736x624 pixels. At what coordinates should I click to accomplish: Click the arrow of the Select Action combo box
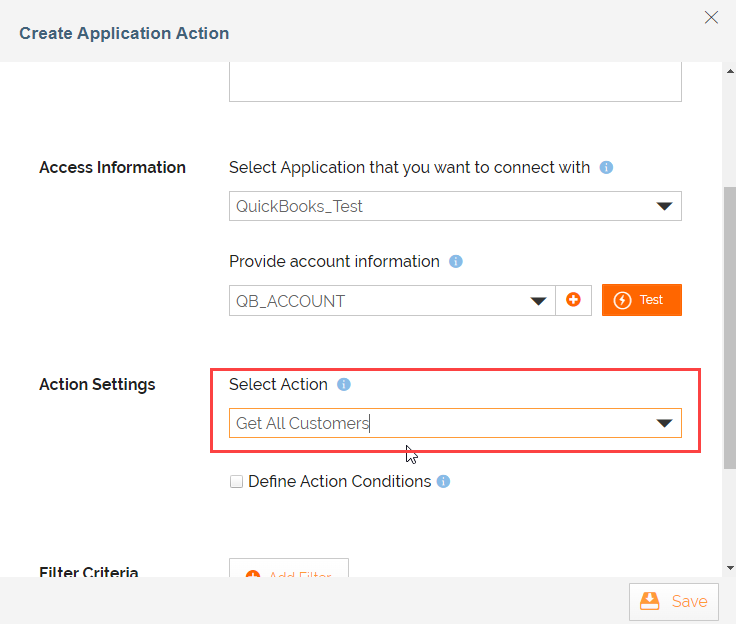coord(664,424)
